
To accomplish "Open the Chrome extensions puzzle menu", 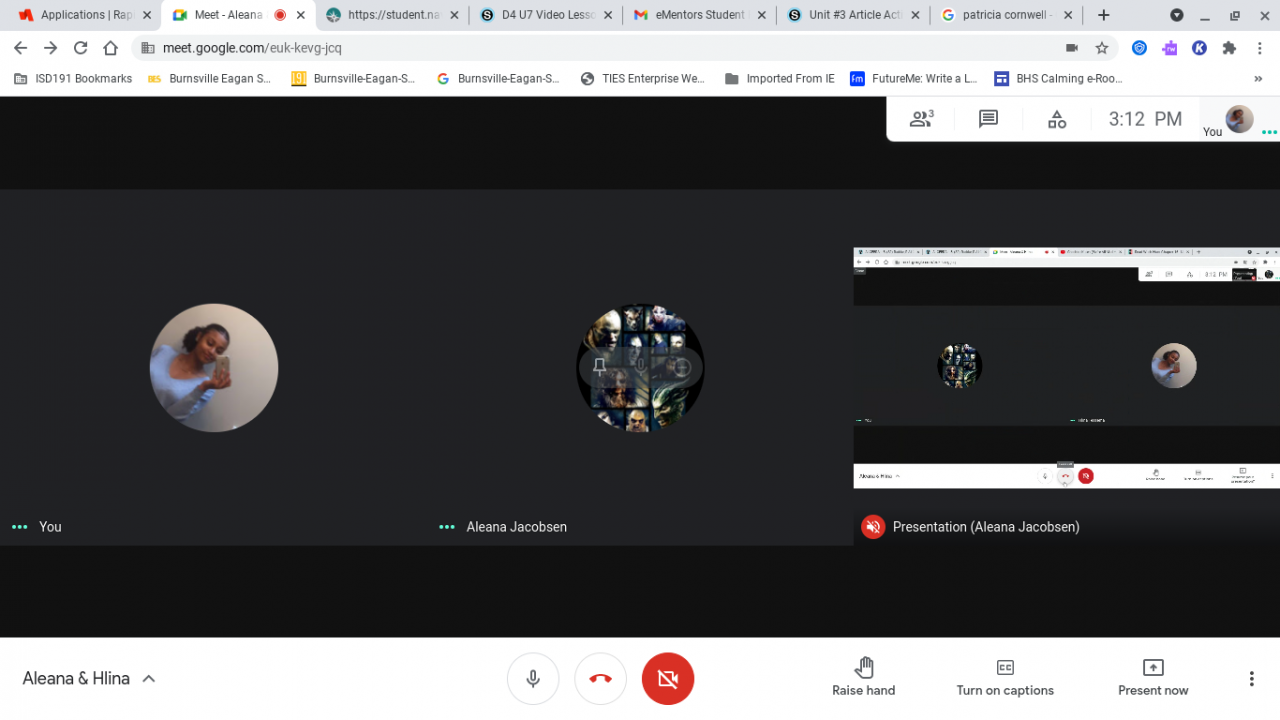I will coord(1229,47).
